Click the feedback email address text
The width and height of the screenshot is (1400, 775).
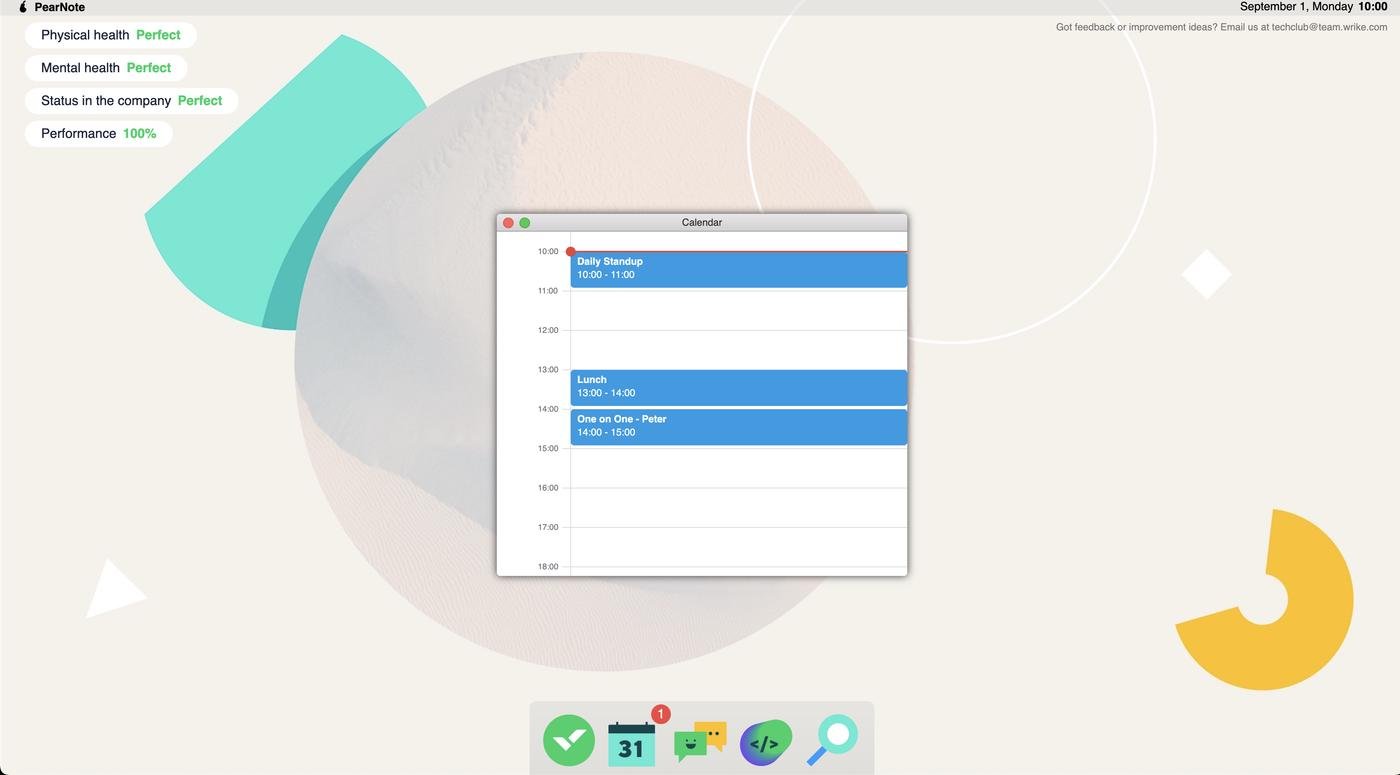1329,27
